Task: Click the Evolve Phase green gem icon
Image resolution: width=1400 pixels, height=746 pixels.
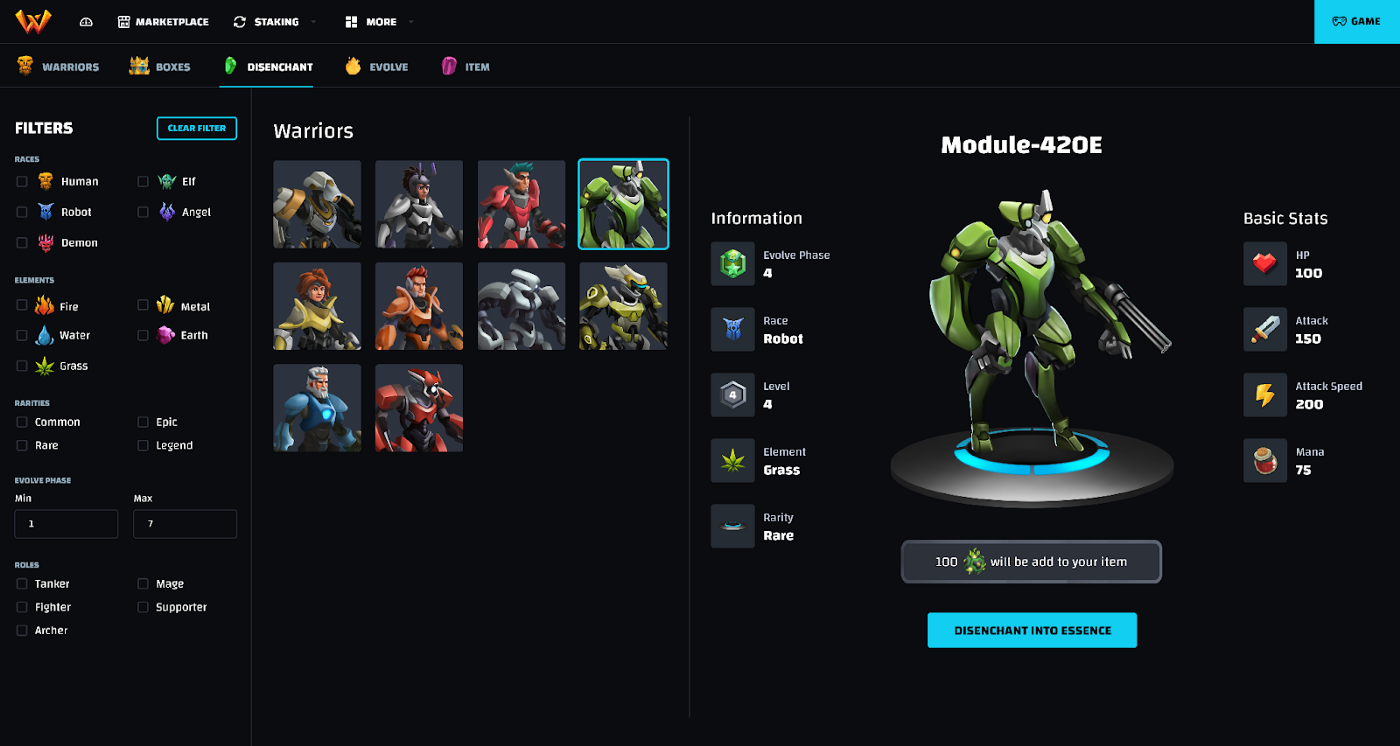Action: [733, 264]
